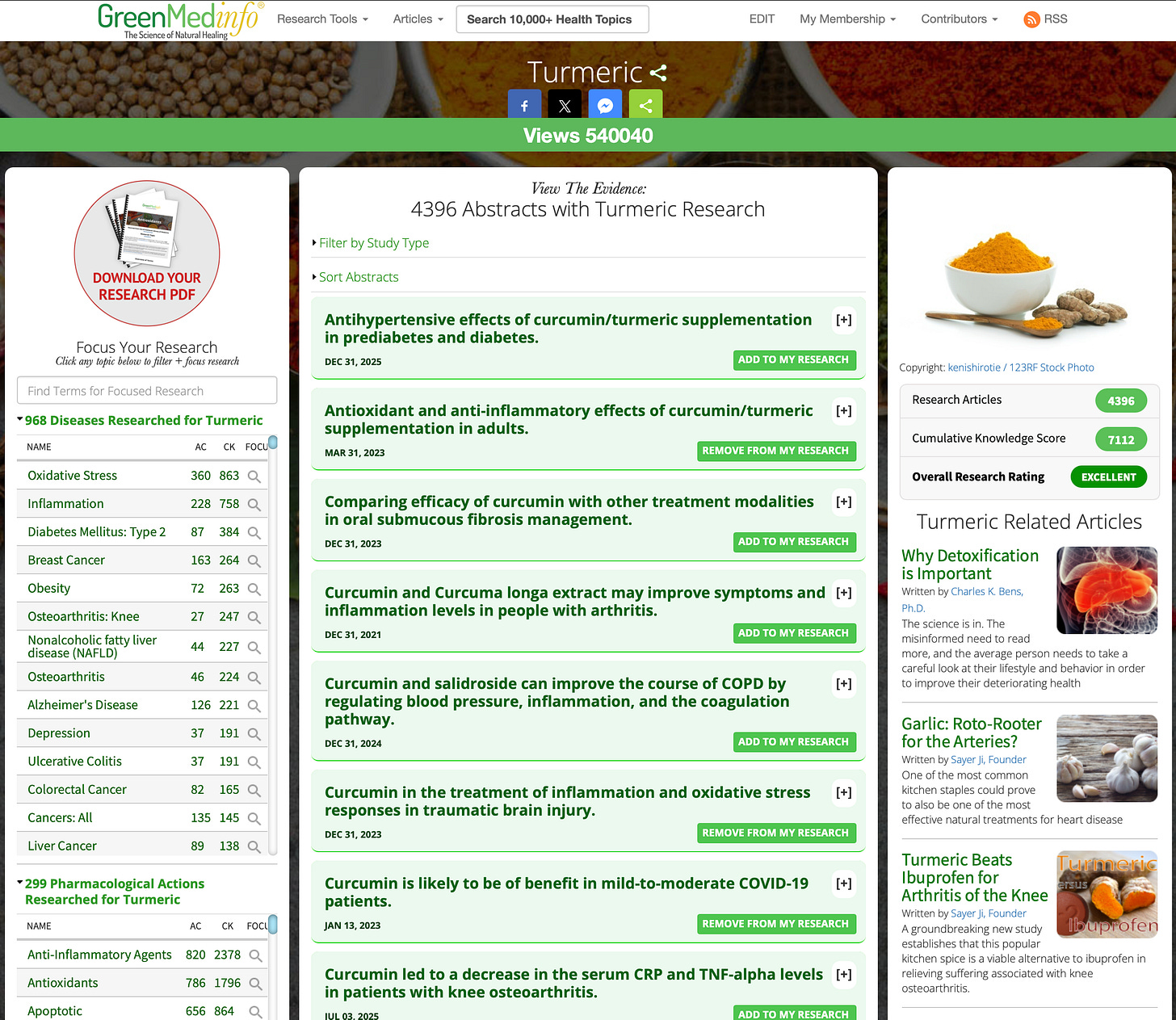
Task: Add knee osteoarthritis CRP abstract to research
Action: point(794,1014)
